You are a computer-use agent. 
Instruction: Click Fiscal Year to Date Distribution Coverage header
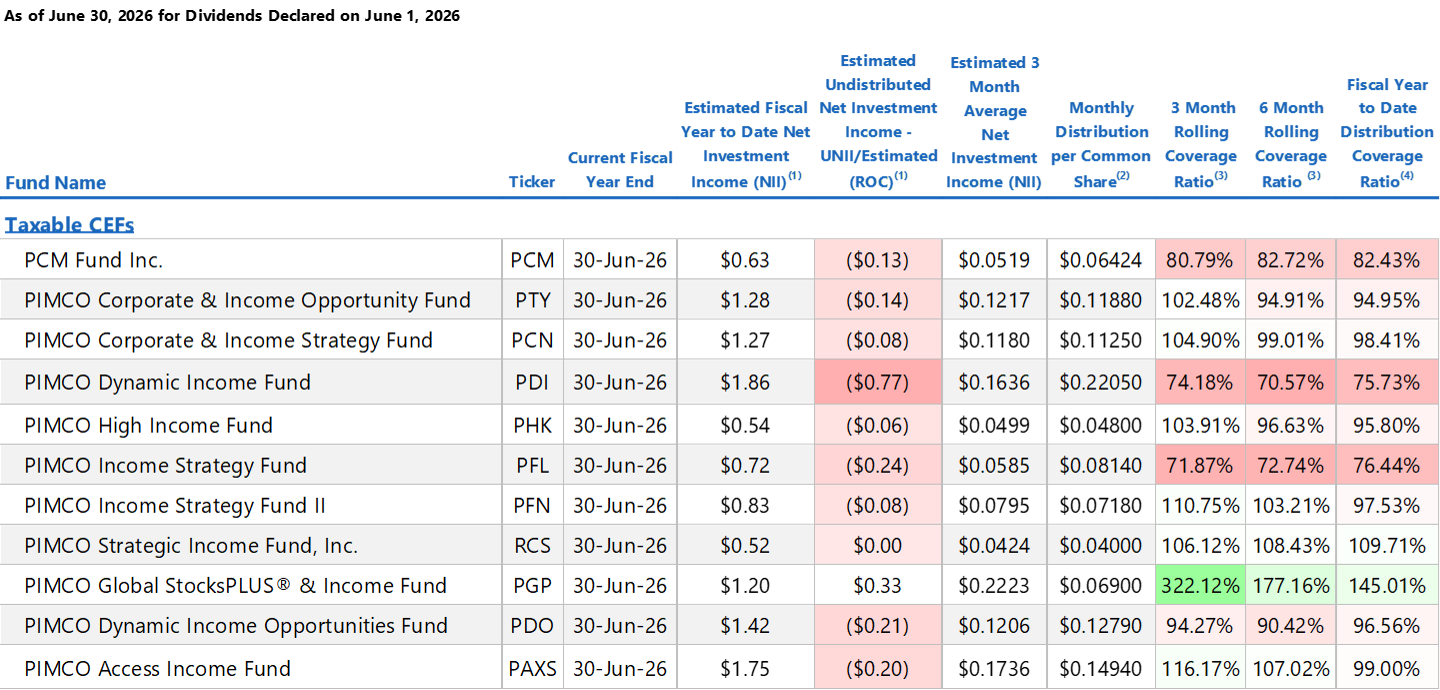point(1387,133)
